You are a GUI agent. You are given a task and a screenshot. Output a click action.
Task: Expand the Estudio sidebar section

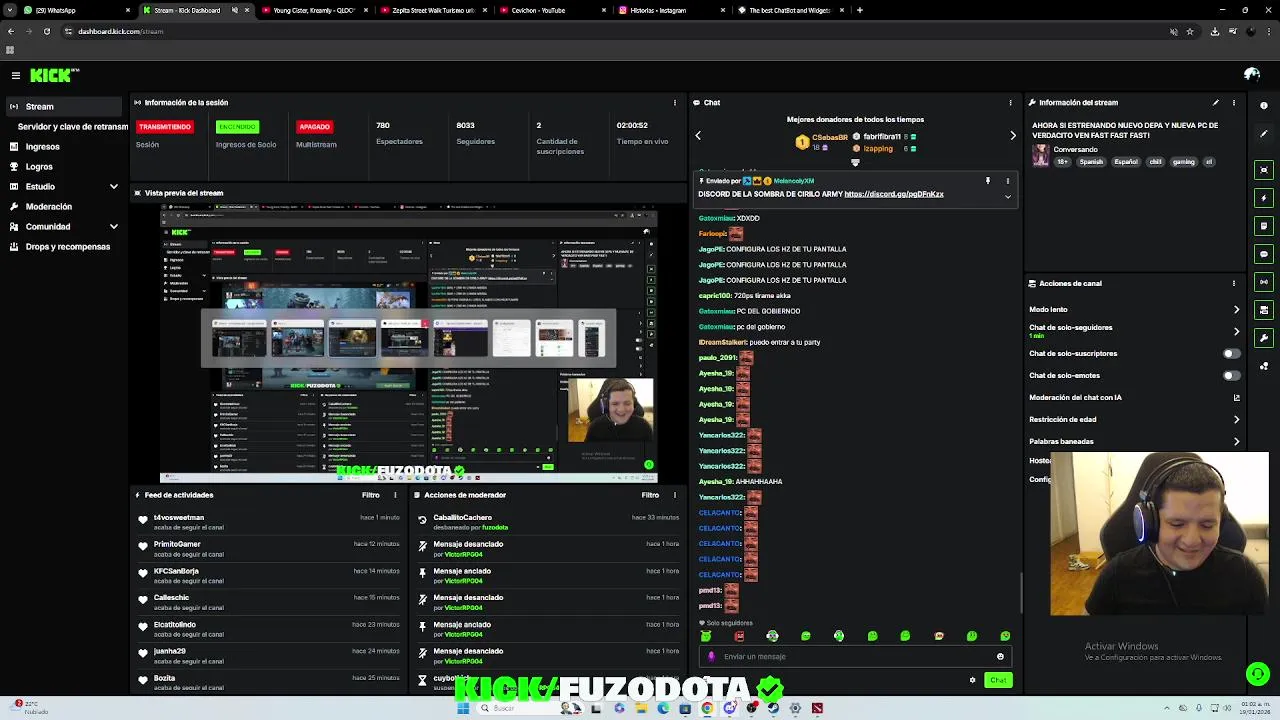(x=113, y=186)
